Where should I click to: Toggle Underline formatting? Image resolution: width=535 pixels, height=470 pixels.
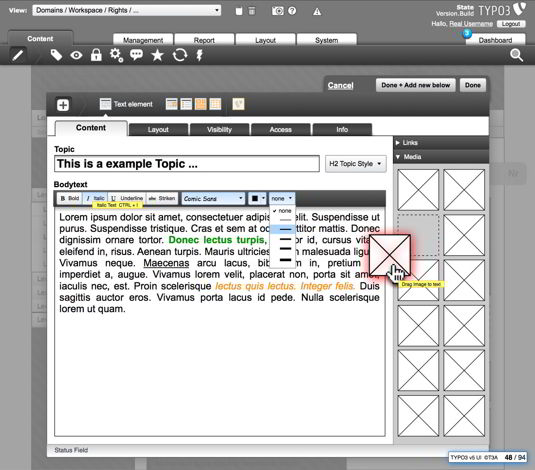[127, 198]
